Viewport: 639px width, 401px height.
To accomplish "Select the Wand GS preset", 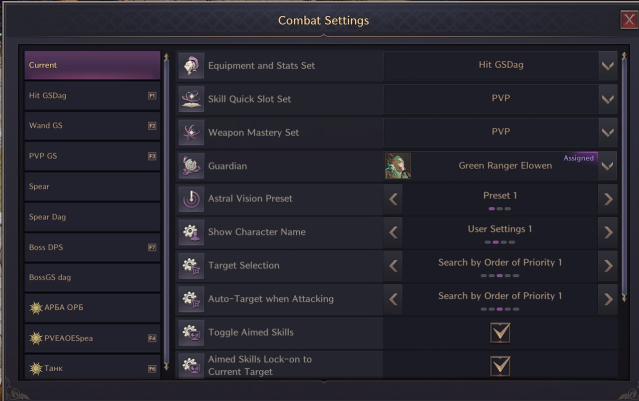I will (x=92, y=126).
